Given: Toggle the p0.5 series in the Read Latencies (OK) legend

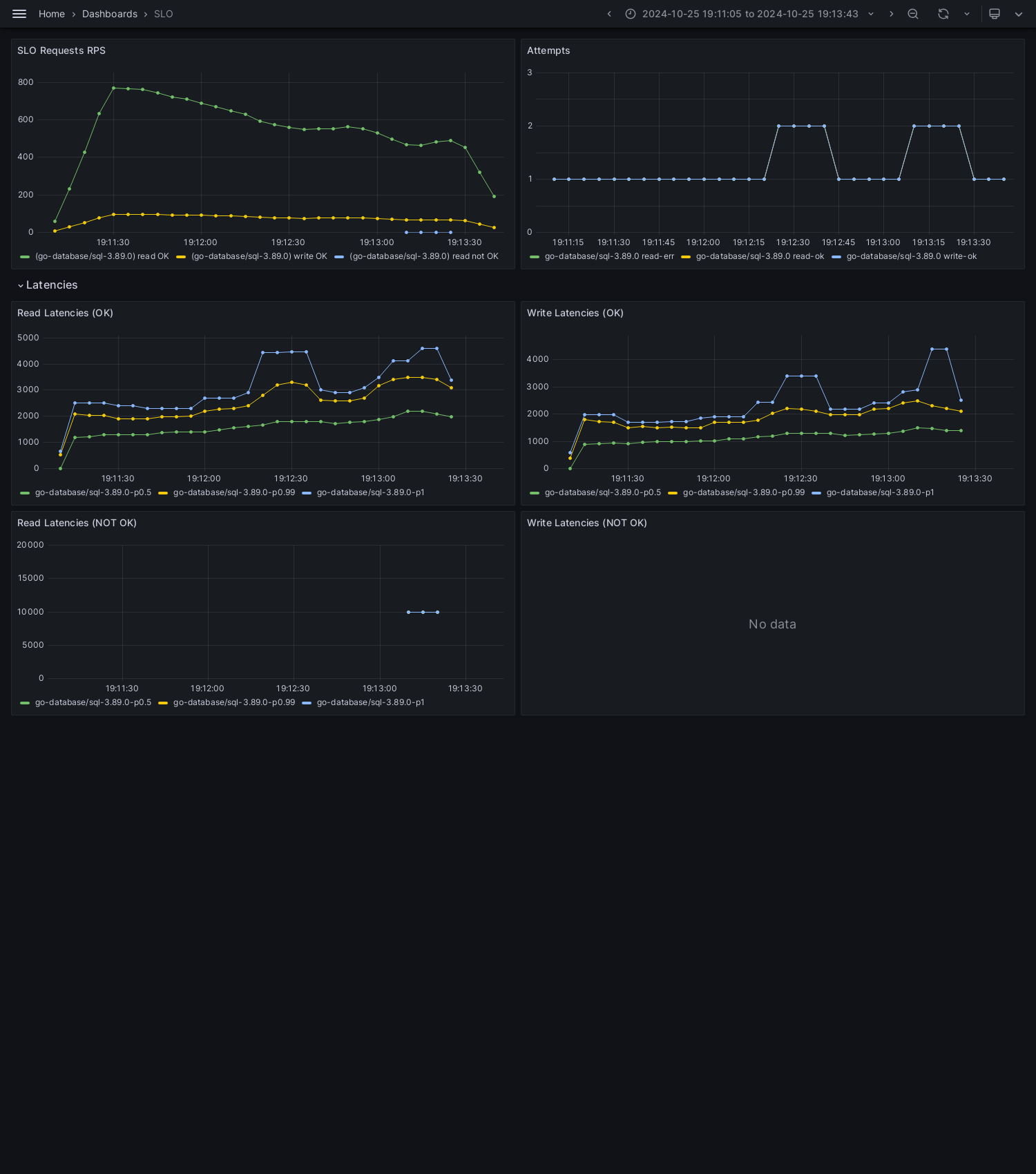Looking at the screenshot, I should pyautogui.click(x=93, y=492).
